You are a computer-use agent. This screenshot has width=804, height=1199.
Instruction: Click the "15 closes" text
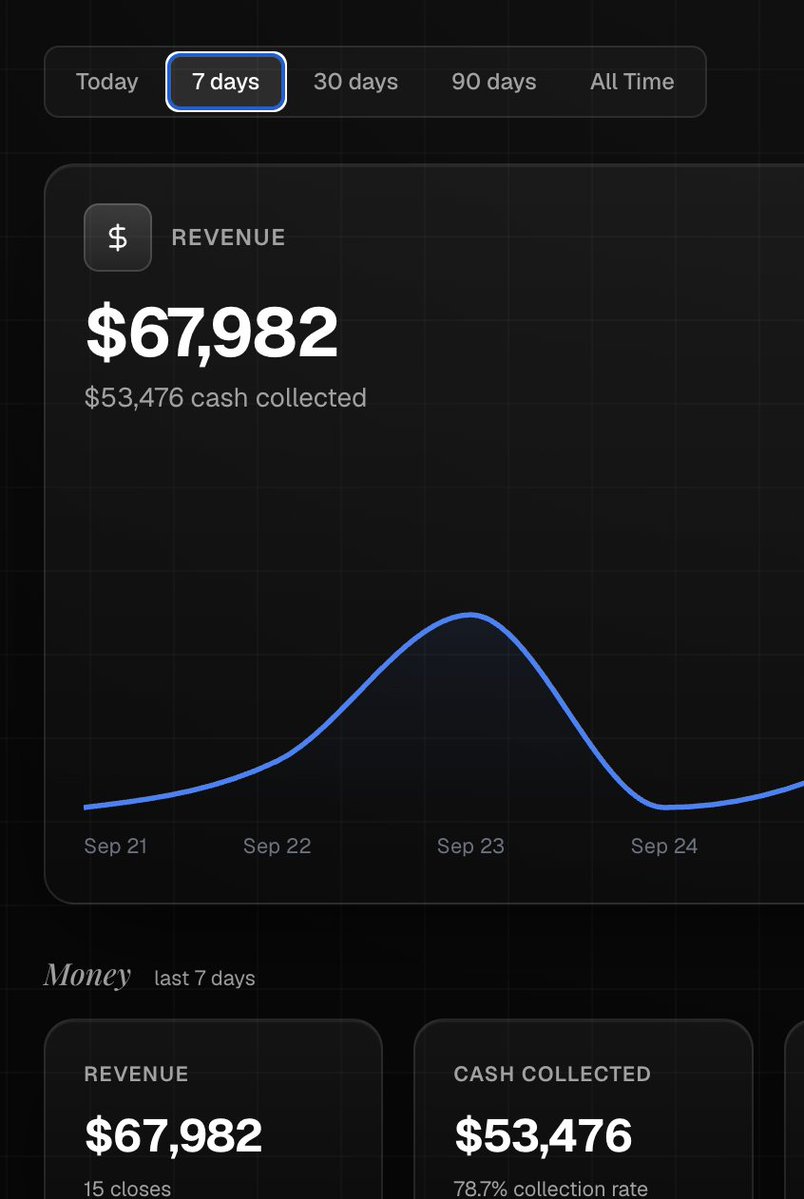click(128, 1189)
